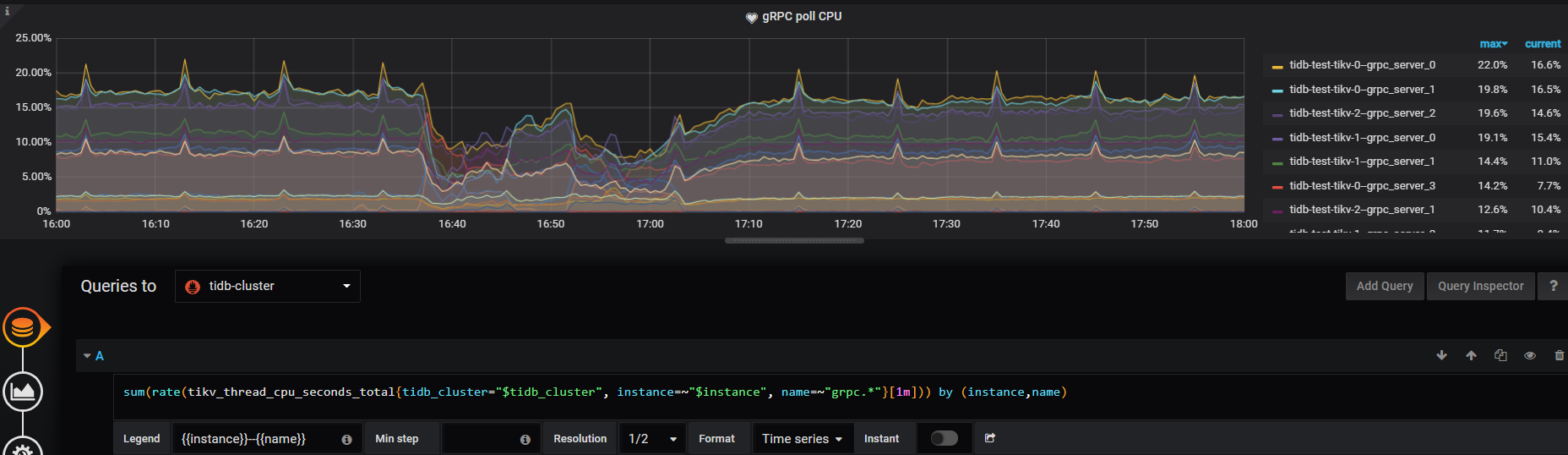Open the General settings gear tab
The image size is (1568, 455).
(23, 448)
